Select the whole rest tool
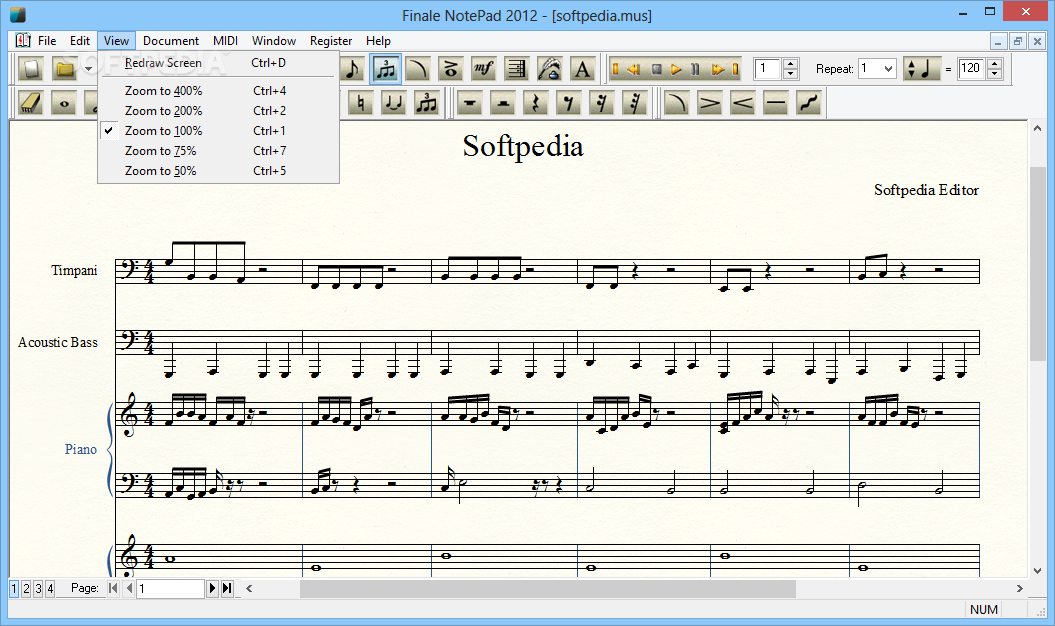1055x626 pixels. [x=470, y=103]
